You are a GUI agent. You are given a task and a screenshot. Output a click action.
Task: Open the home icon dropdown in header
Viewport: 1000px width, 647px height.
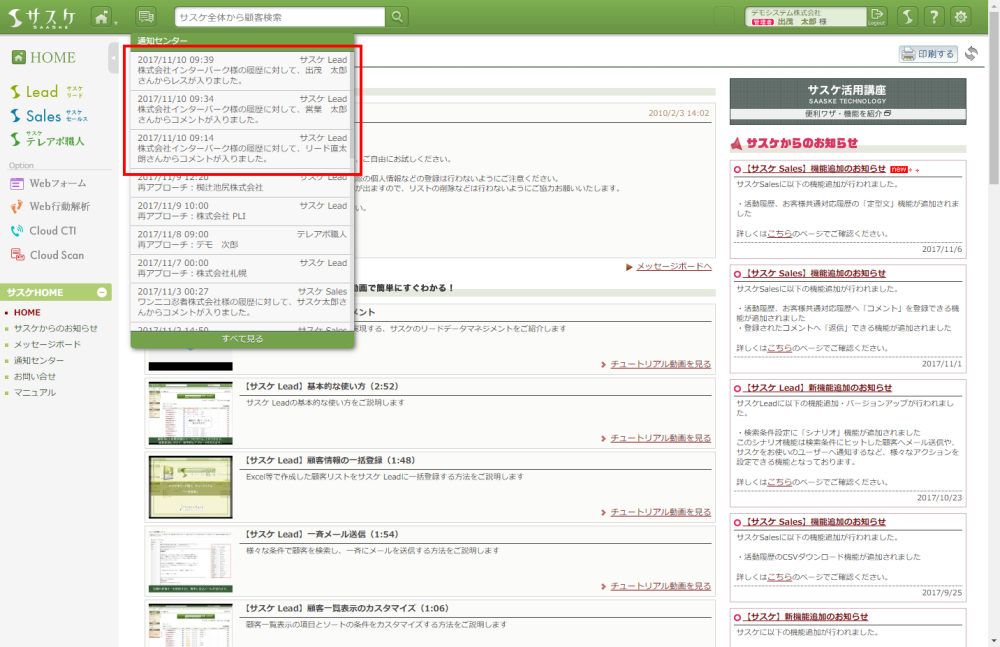(104, 16)
